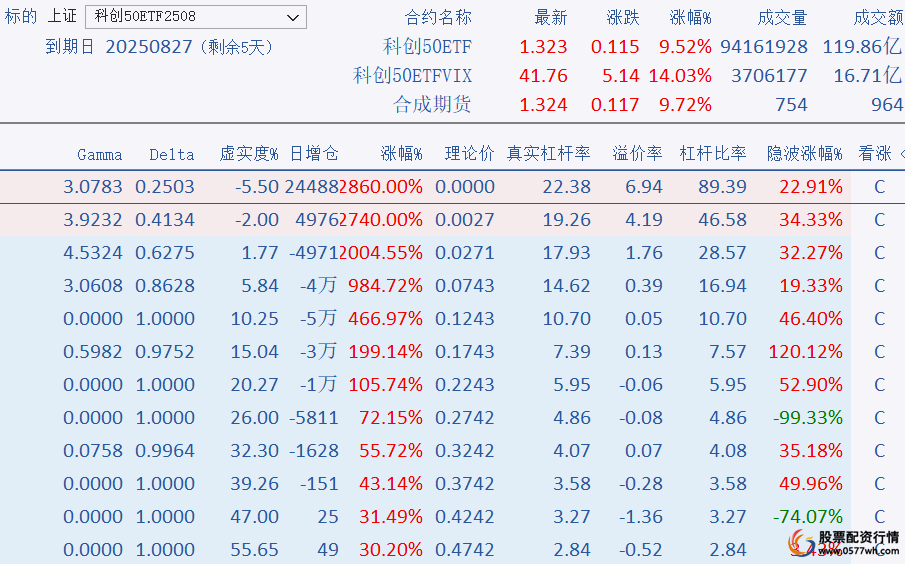Screen dimensions: 905x564
Task: Click implied vol change -74.07%
Action: pos(807,516)
